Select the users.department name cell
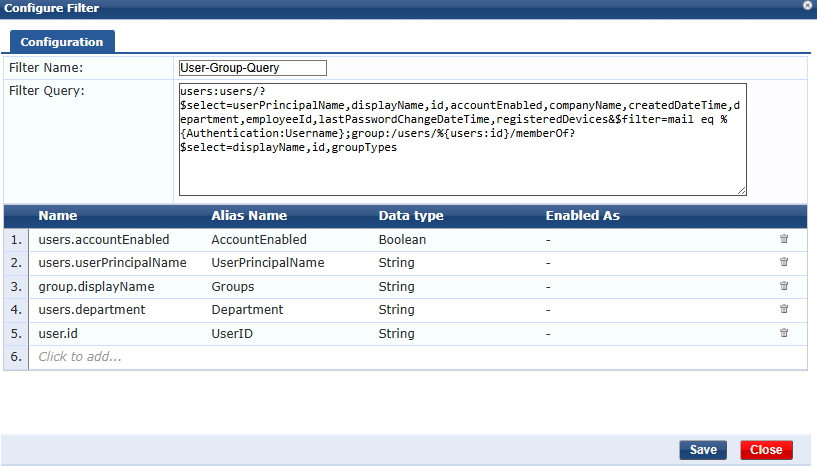 (x=92, y=310)
